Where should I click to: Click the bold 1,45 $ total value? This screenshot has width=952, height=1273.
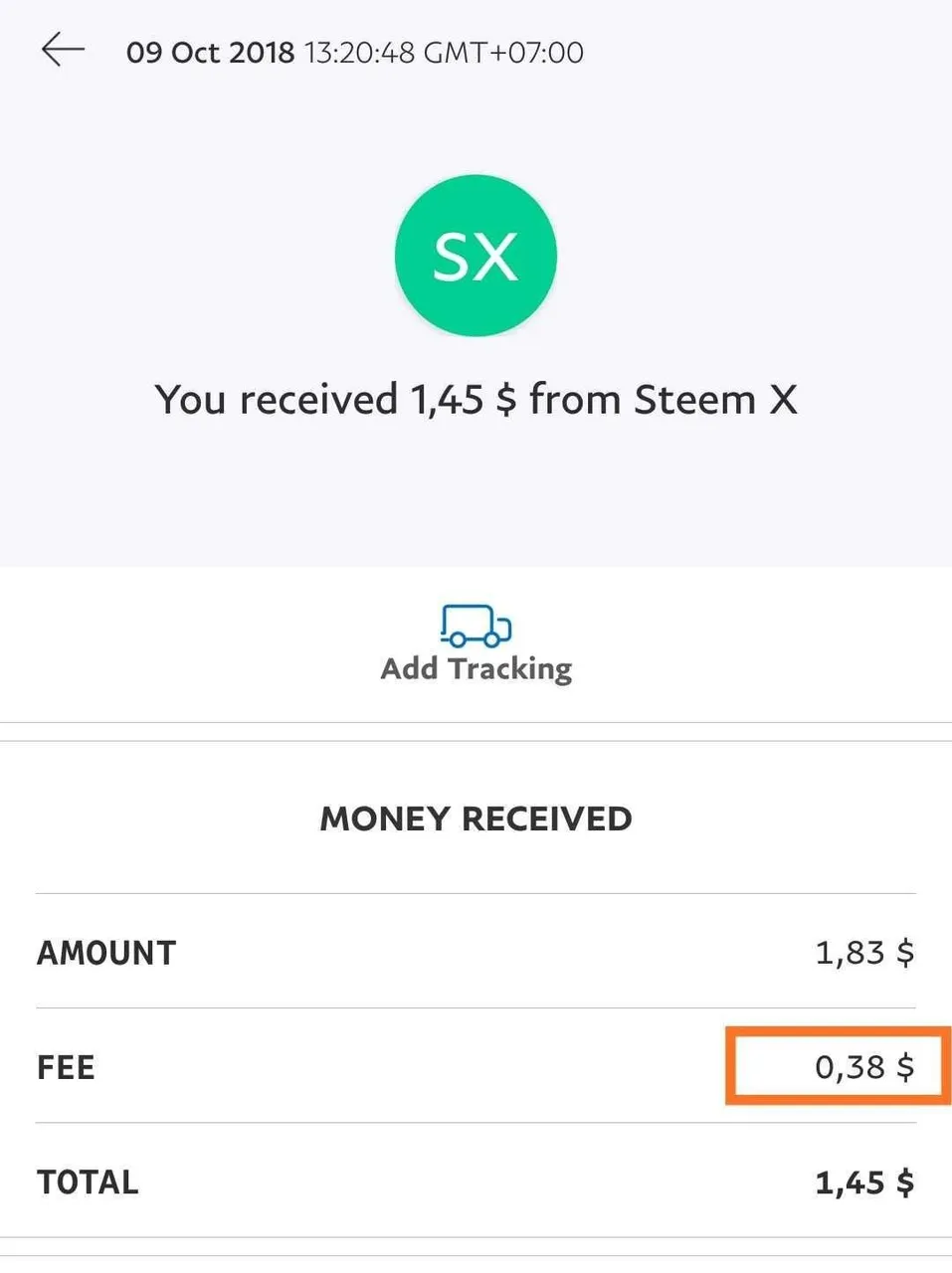(x=864, y=1182)
